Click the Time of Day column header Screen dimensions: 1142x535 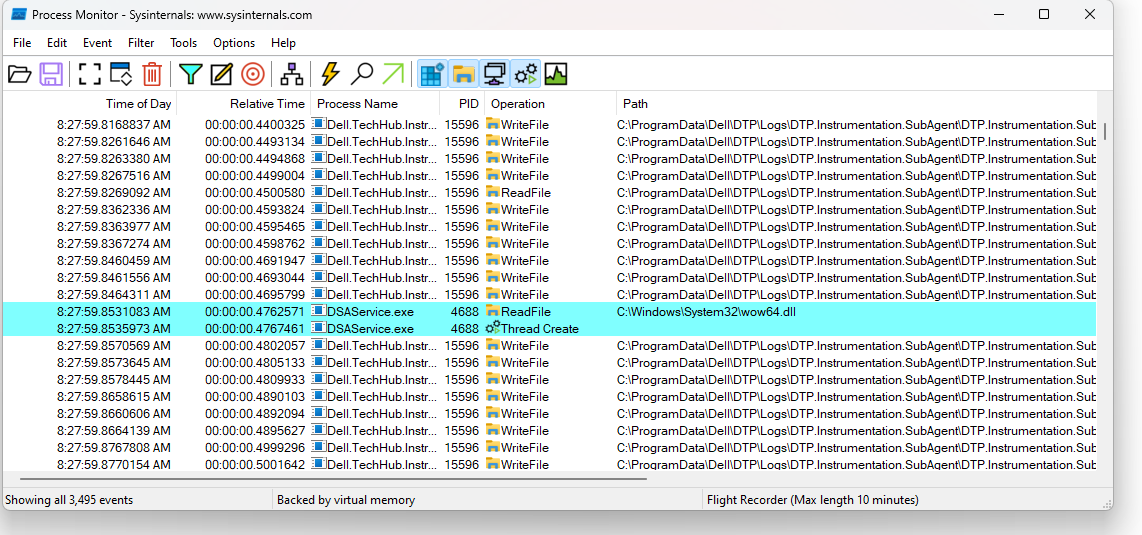[x=90, y=103]
